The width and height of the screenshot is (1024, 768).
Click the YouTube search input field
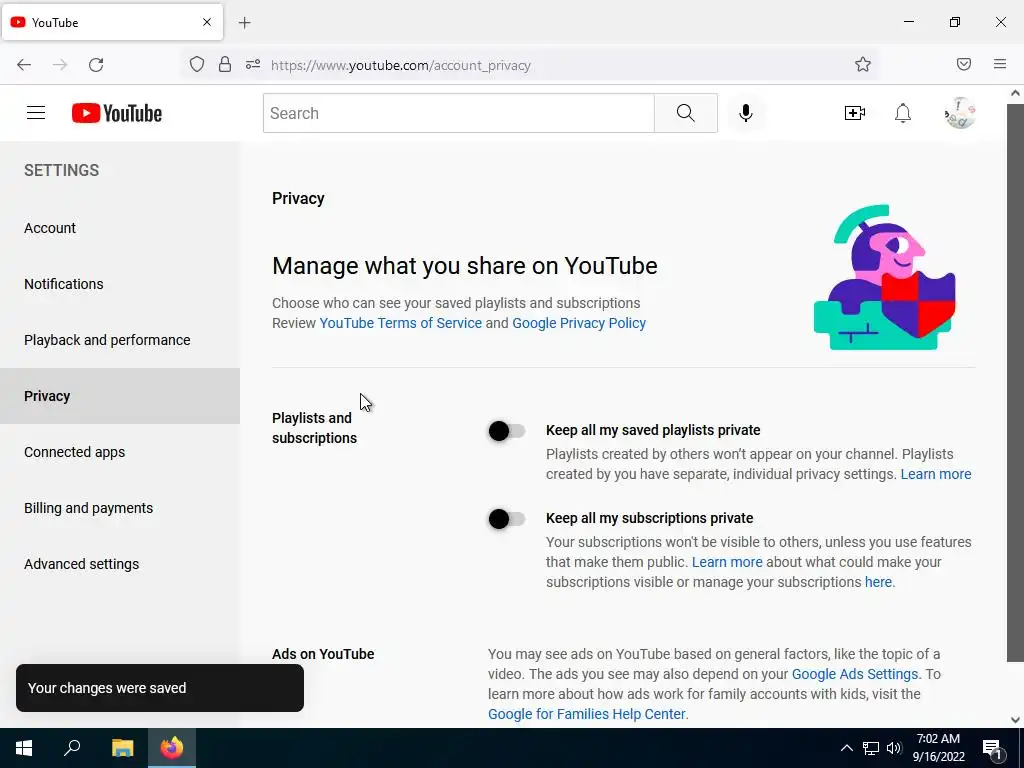click(x=458, y=113)
